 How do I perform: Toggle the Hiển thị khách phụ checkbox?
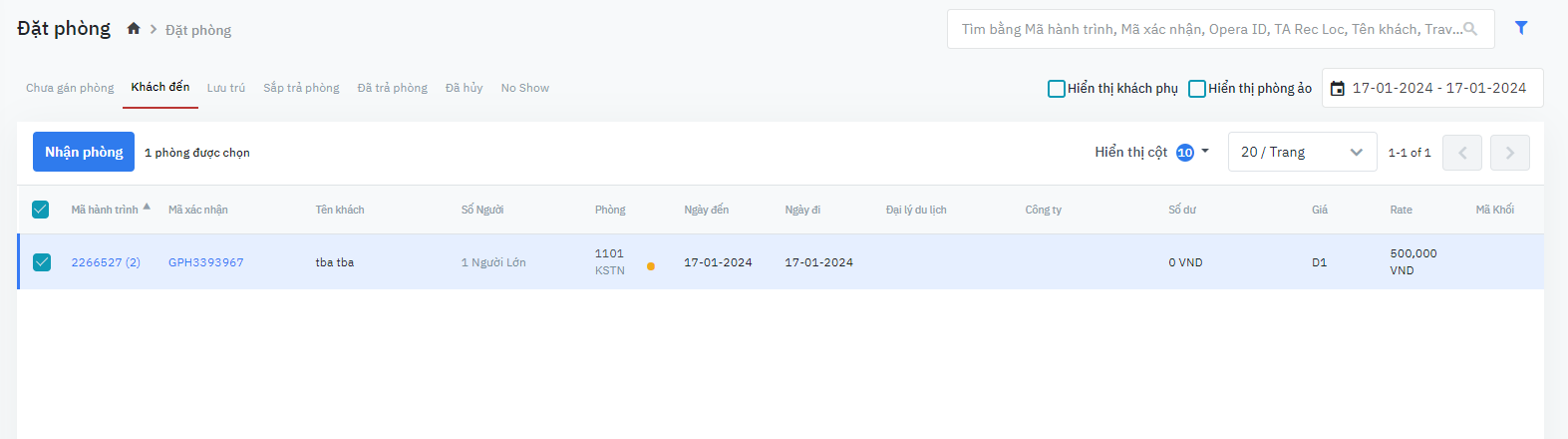pos(1057,89)
